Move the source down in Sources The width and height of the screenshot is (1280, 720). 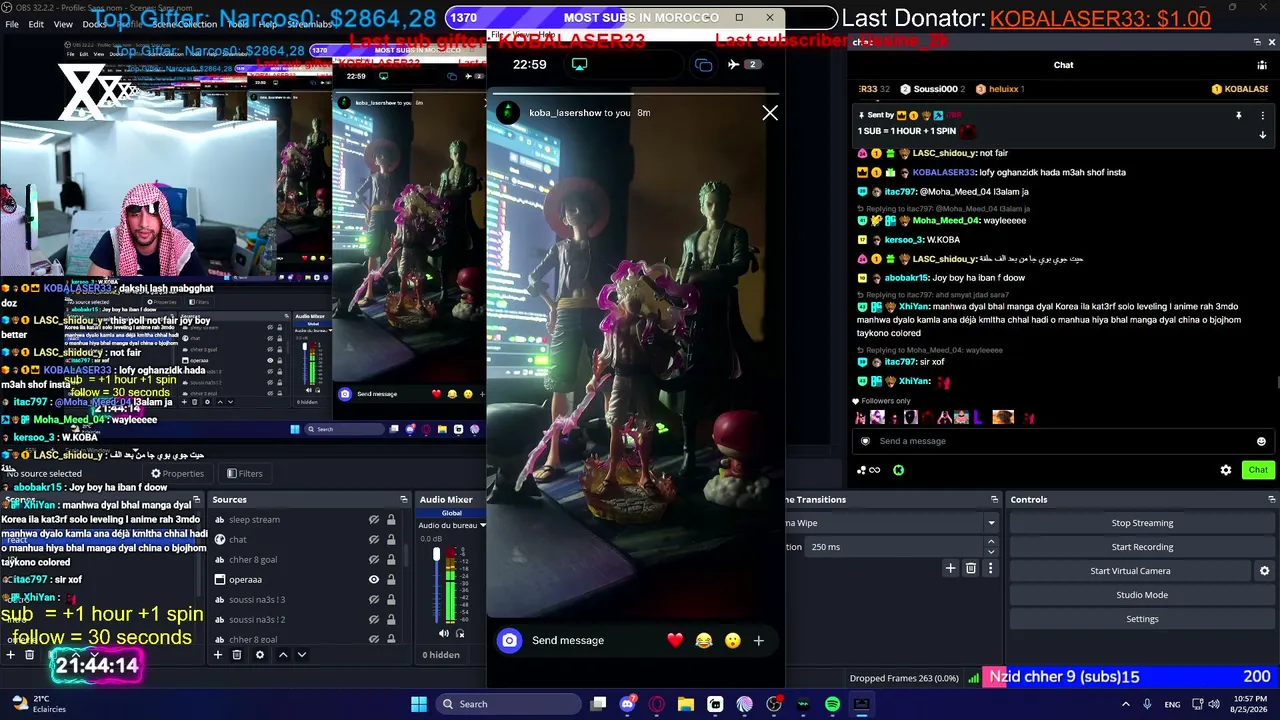(x=302, y=655)
